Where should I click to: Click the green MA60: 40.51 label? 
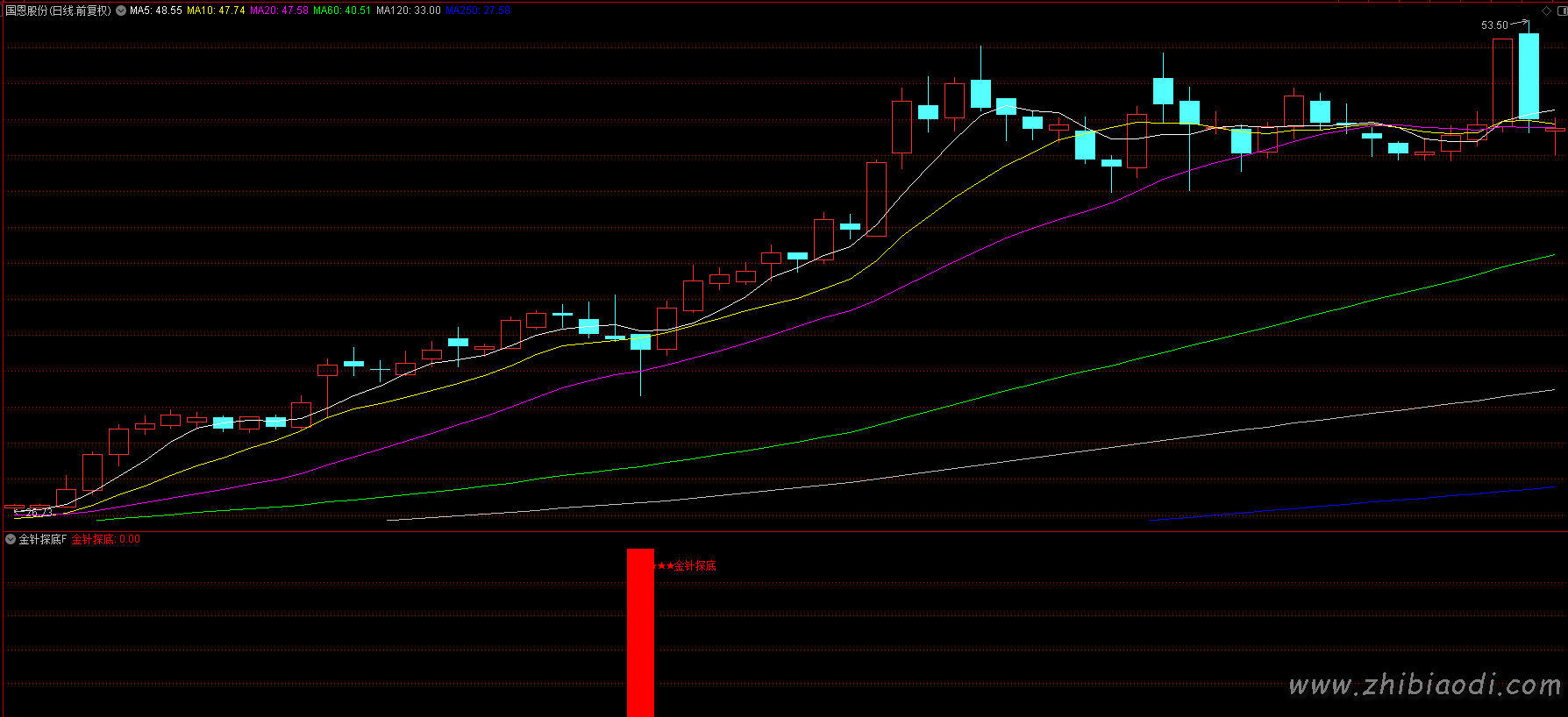[342, 11]
